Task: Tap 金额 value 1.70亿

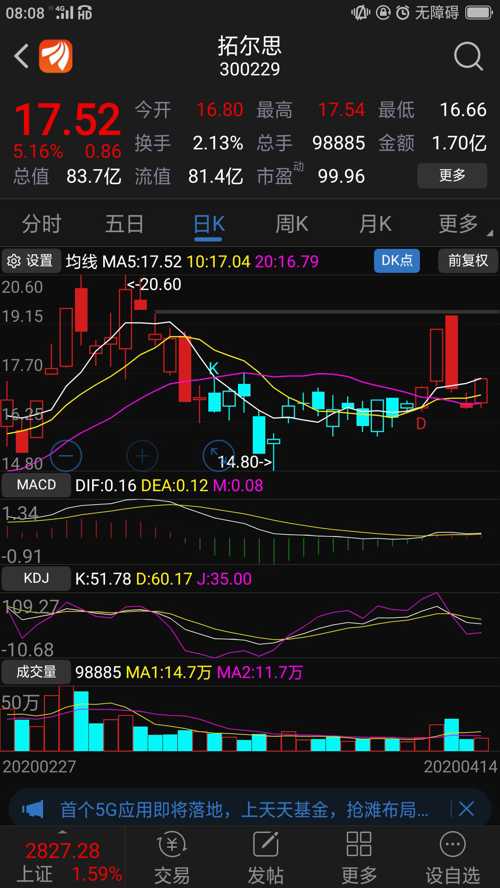Action: tap(459, 143)
